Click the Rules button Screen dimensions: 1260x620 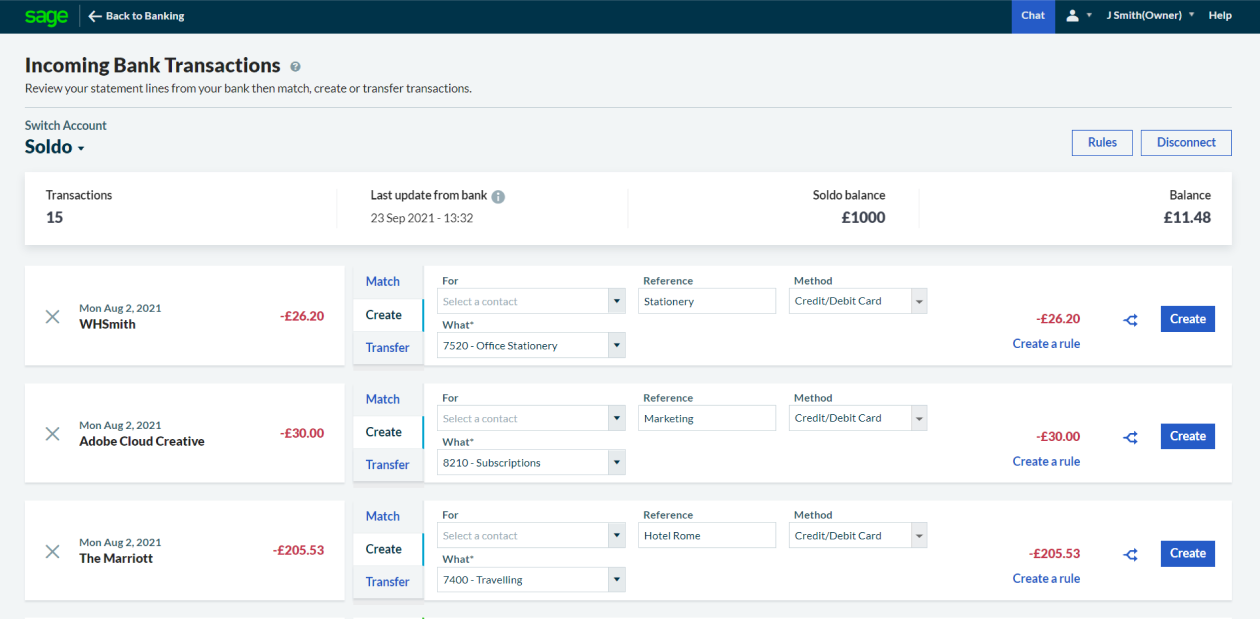1102,143
